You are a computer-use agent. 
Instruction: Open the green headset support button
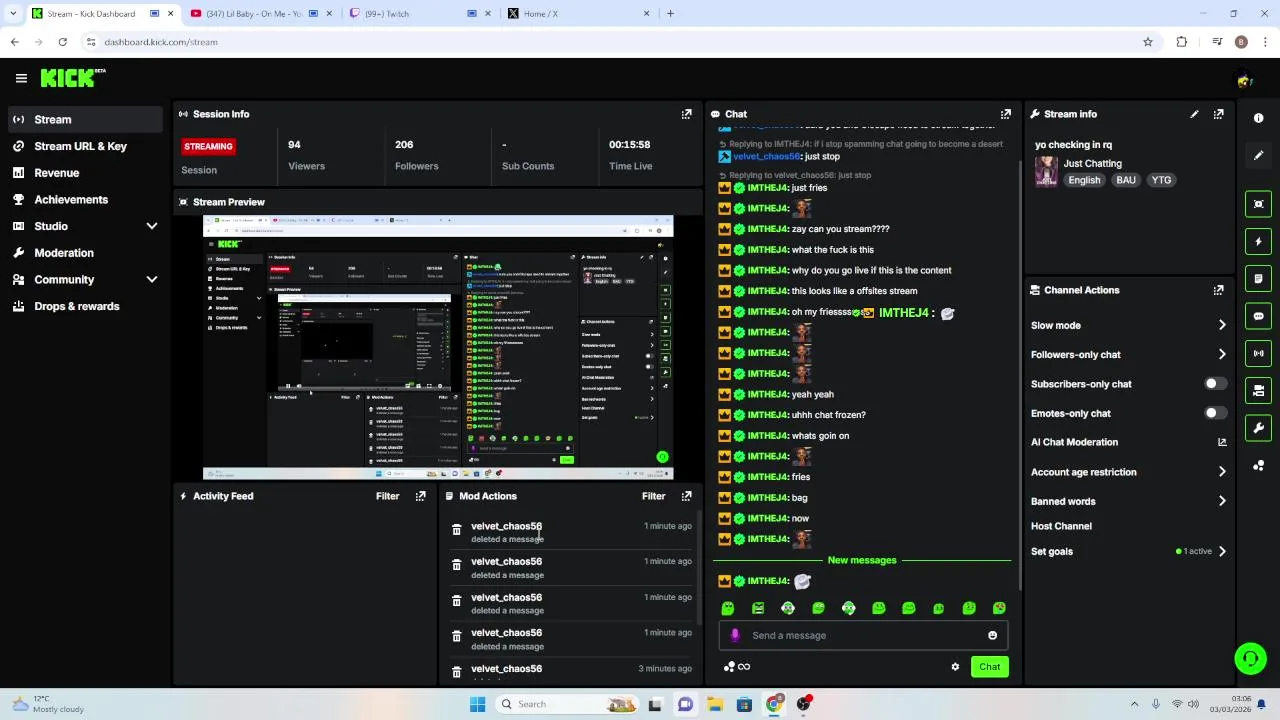[1250, 658]
